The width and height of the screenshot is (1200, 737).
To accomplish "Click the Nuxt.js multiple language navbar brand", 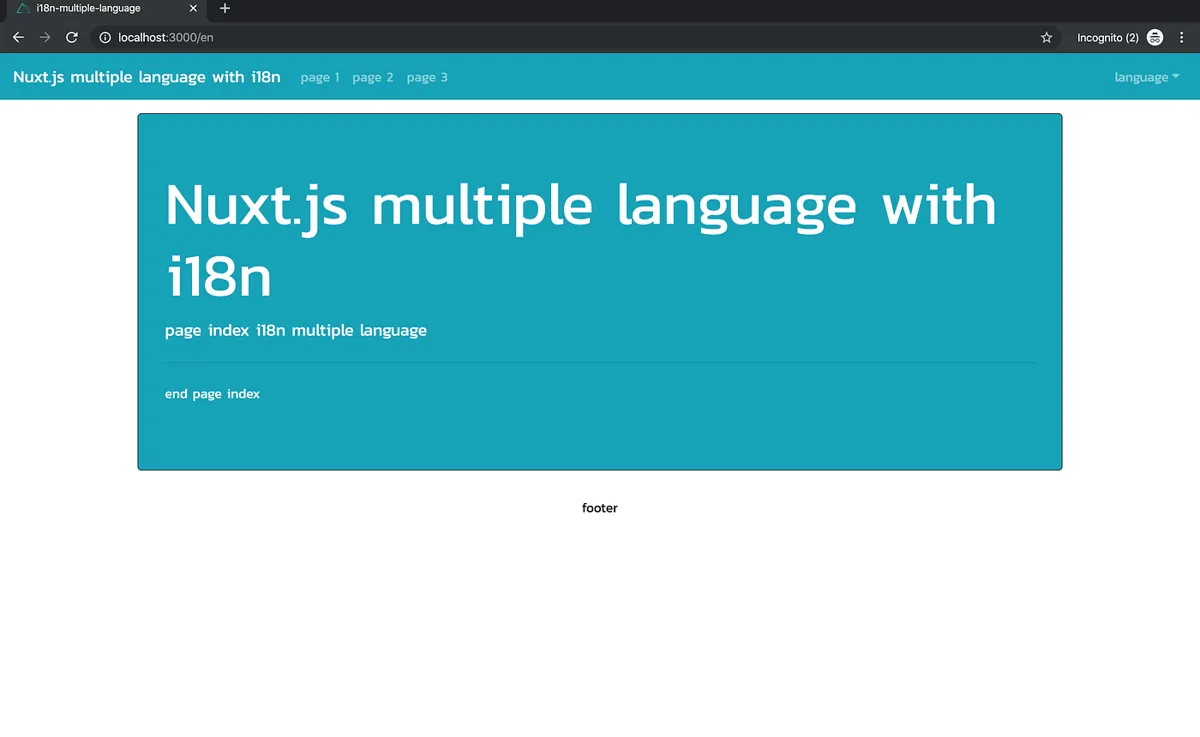I will 147,77.
